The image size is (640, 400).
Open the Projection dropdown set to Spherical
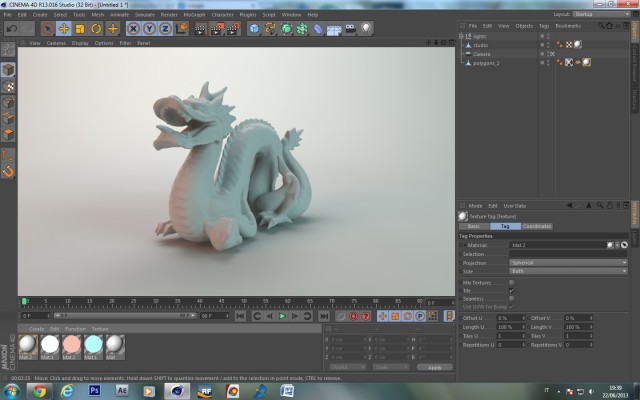(568, 263)
